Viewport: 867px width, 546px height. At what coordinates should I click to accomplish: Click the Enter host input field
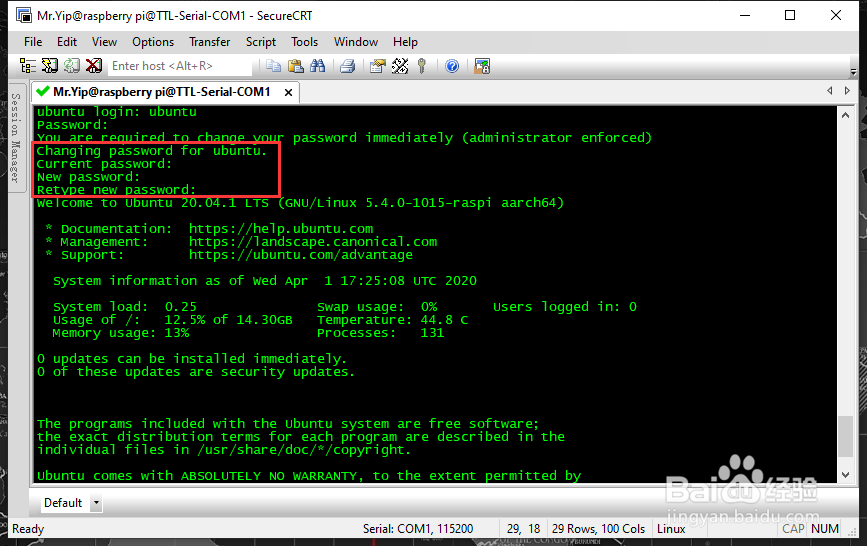180,66
